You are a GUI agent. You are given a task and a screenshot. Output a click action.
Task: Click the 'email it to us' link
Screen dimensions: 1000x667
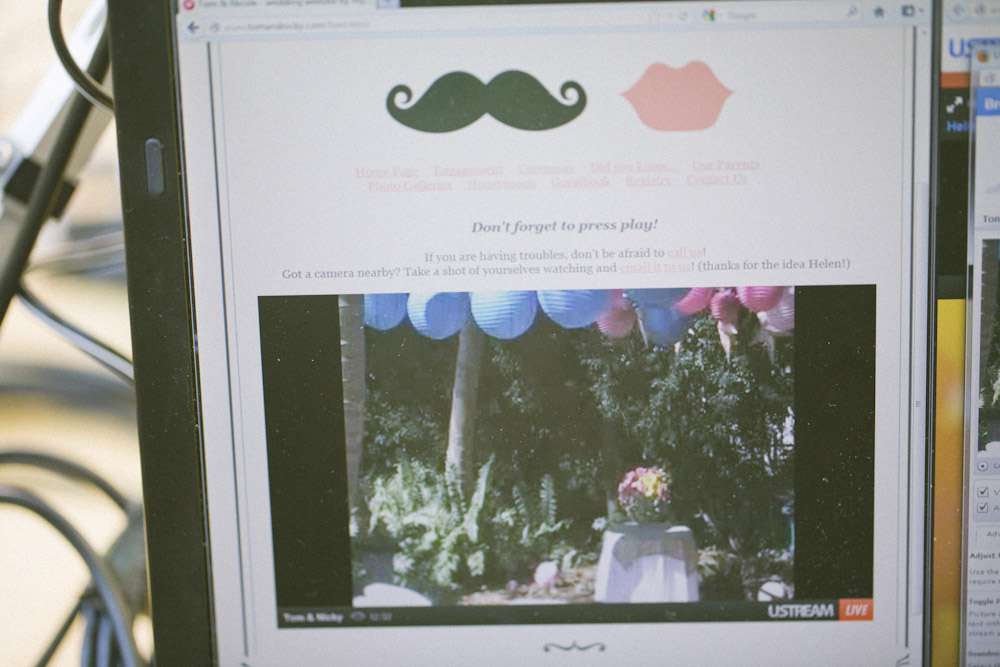click(656, 267)
